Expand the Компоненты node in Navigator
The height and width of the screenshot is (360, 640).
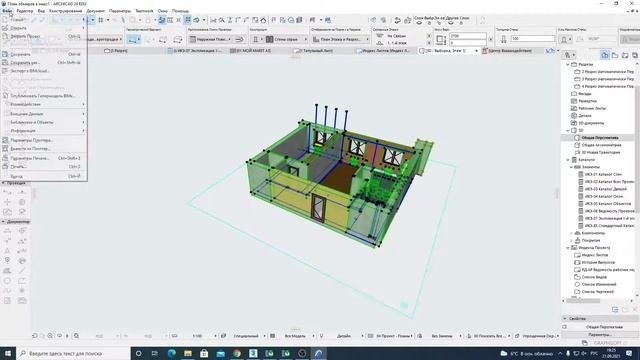click(x=571, y=233)
